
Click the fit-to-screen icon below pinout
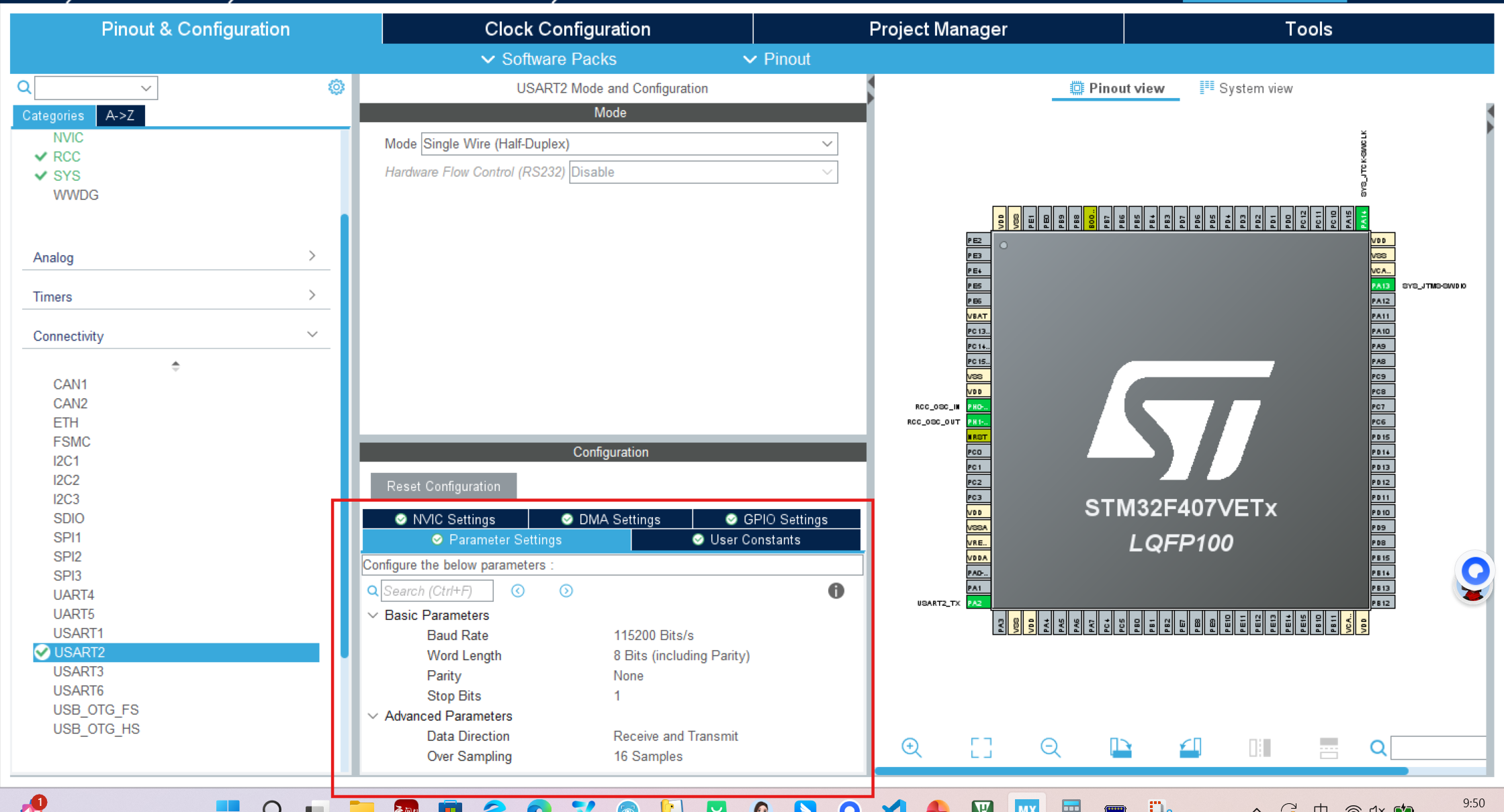[x=981, y=747]
